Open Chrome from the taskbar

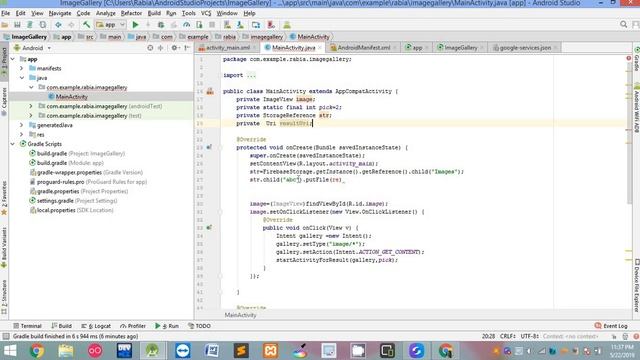[36, 351]
